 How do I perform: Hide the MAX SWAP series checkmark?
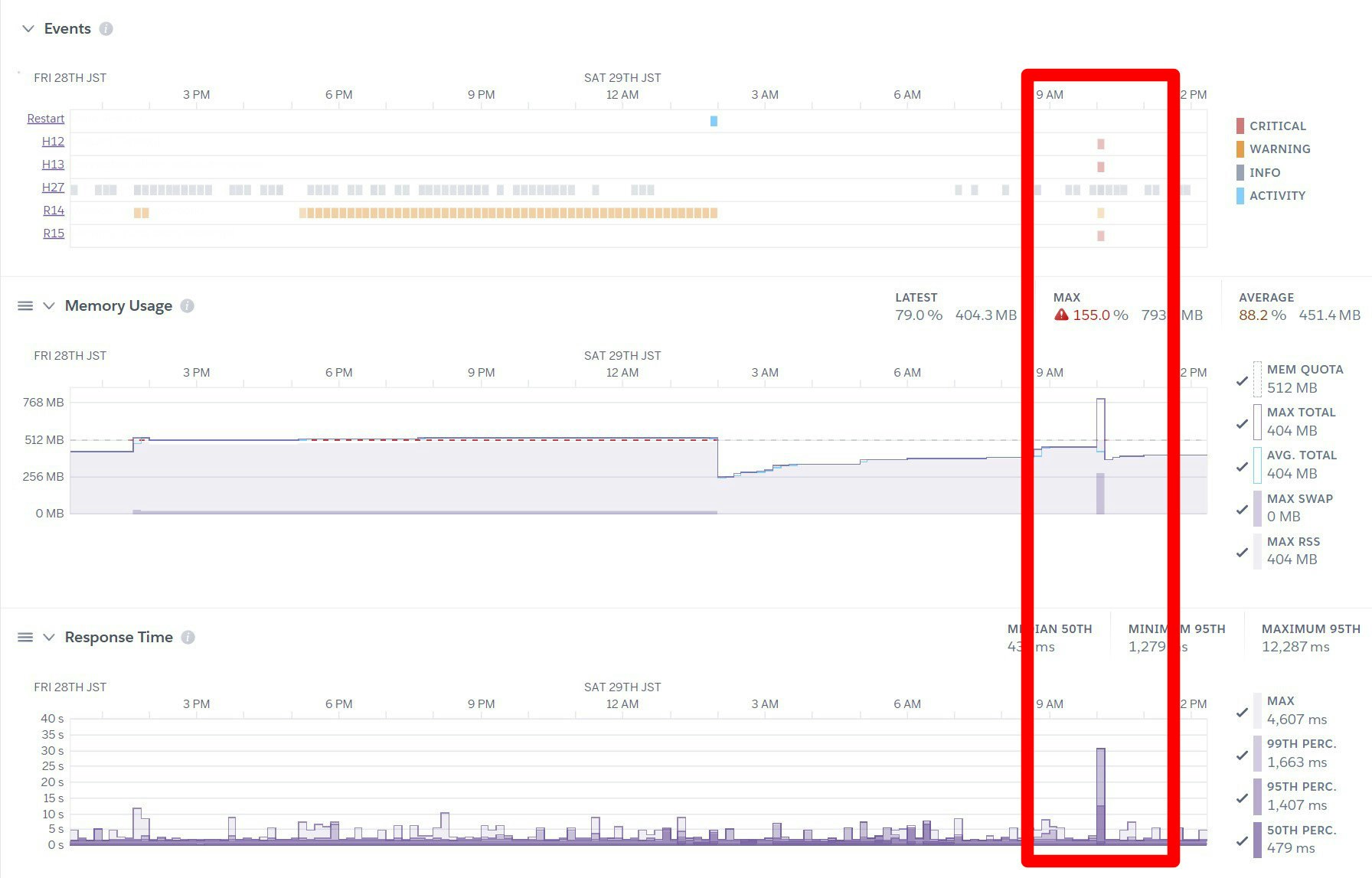[x=1242, y=509]
